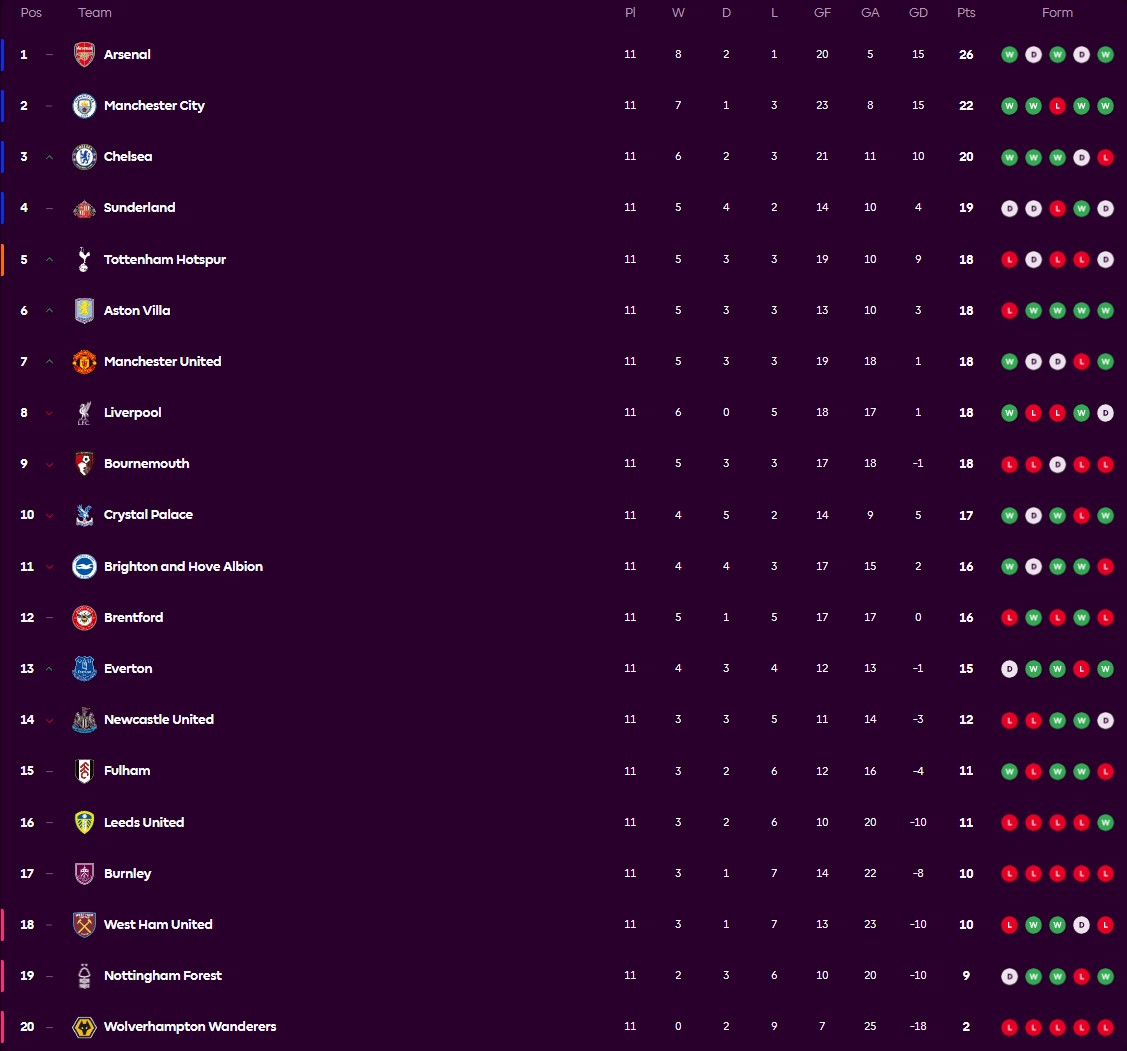This screenshot has height=1051, width=1127.
Task: Click the Nottingham Forest team name
Action: point(163,975)
